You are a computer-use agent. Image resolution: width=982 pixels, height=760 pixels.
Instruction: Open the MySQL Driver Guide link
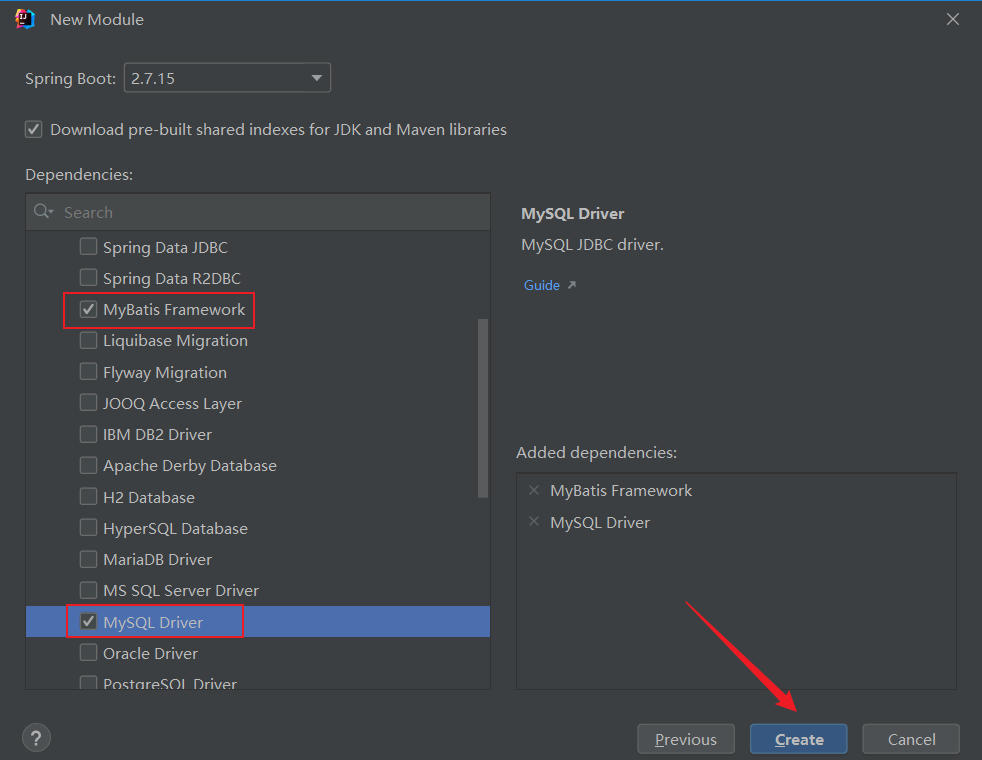point(542,285)
